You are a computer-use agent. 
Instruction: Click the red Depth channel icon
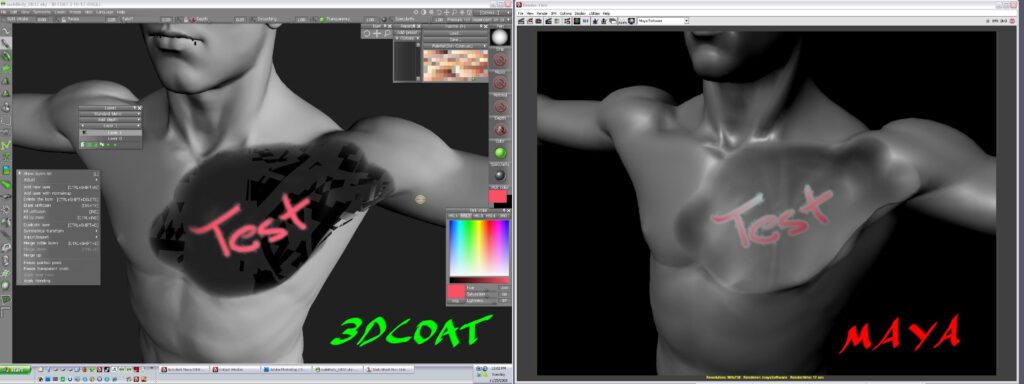(500, 130)
